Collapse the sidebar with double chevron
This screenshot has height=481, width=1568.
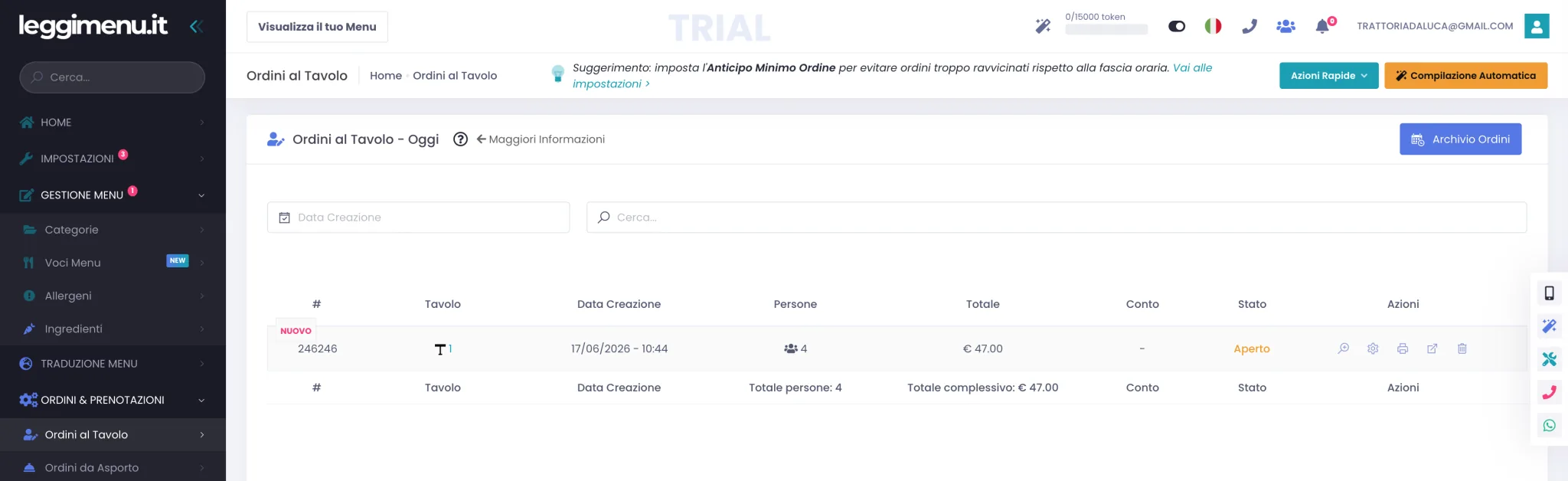click(196, 26)
